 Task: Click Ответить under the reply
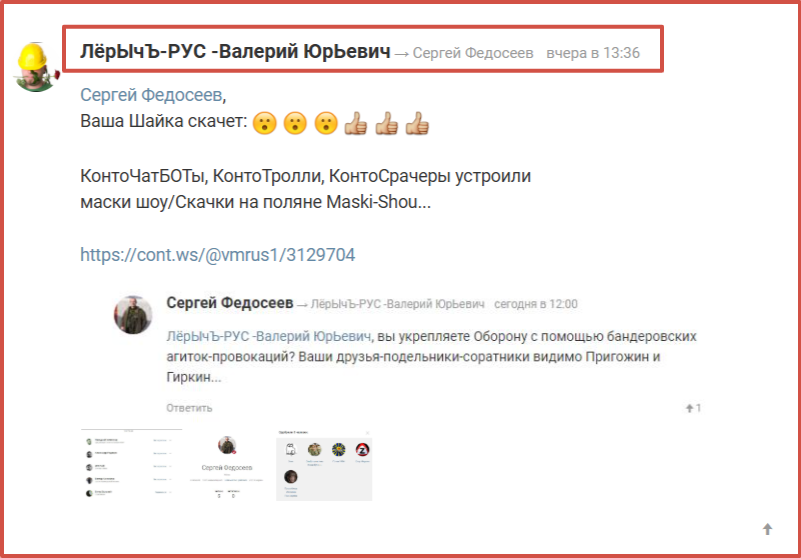pyautogui.click(x=189, y=408)
